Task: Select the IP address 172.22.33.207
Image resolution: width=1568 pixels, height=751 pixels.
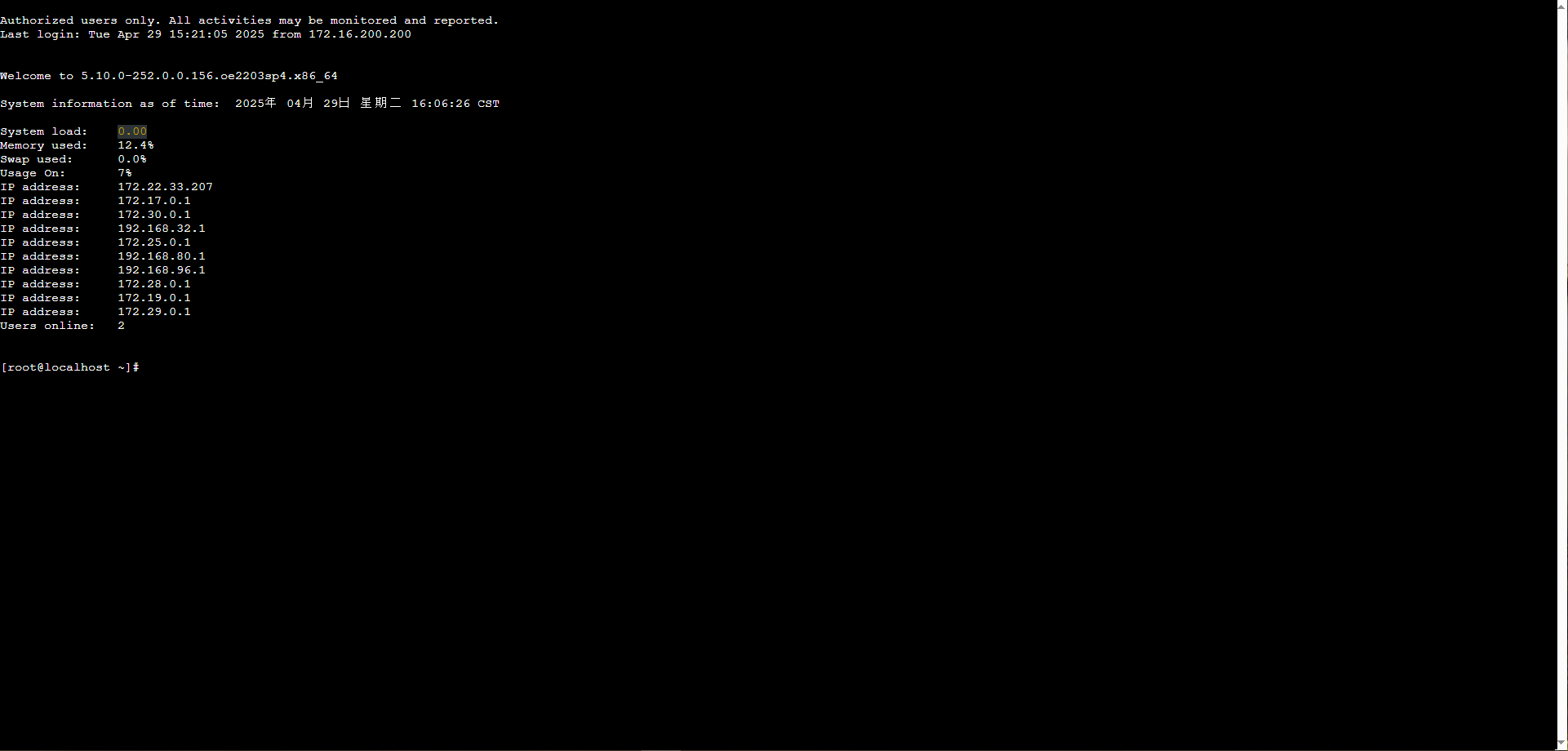Action: click(165, 186)
